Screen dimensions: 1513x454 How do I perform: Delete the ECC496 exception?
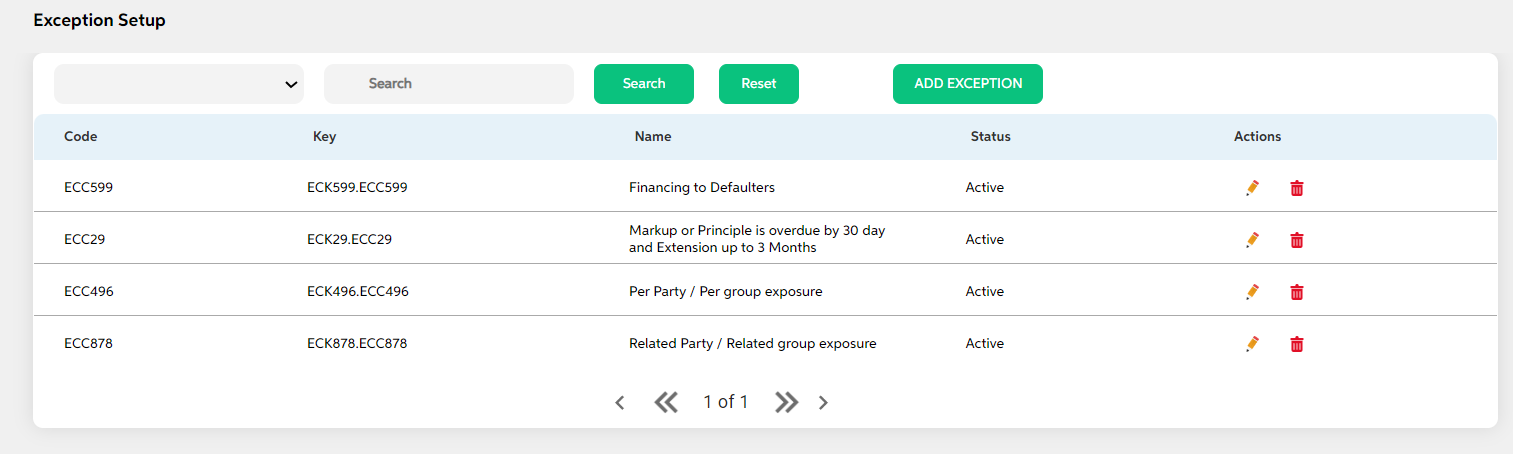coord(1297,292)
